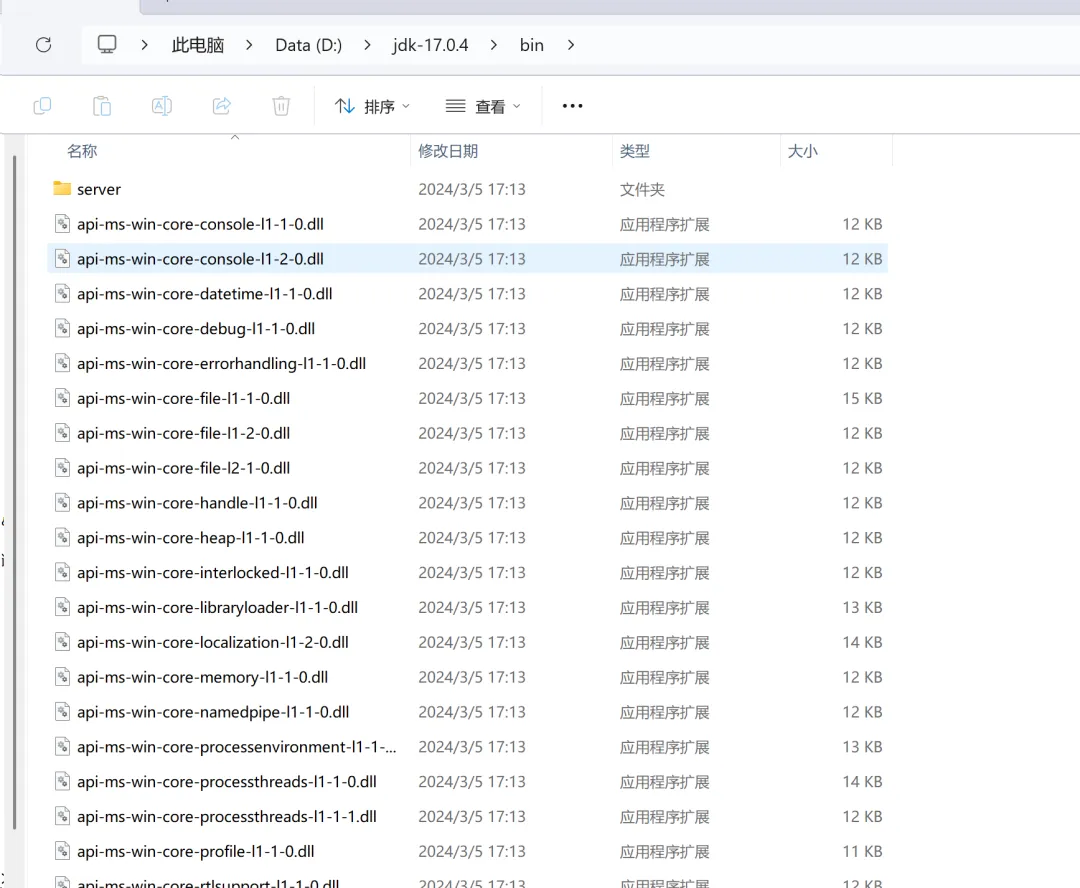Click icon of api-ms-win-core-libraryloader-l1-1-0.dll
This screenshot has width=1080, height=888.
point(62,607)
